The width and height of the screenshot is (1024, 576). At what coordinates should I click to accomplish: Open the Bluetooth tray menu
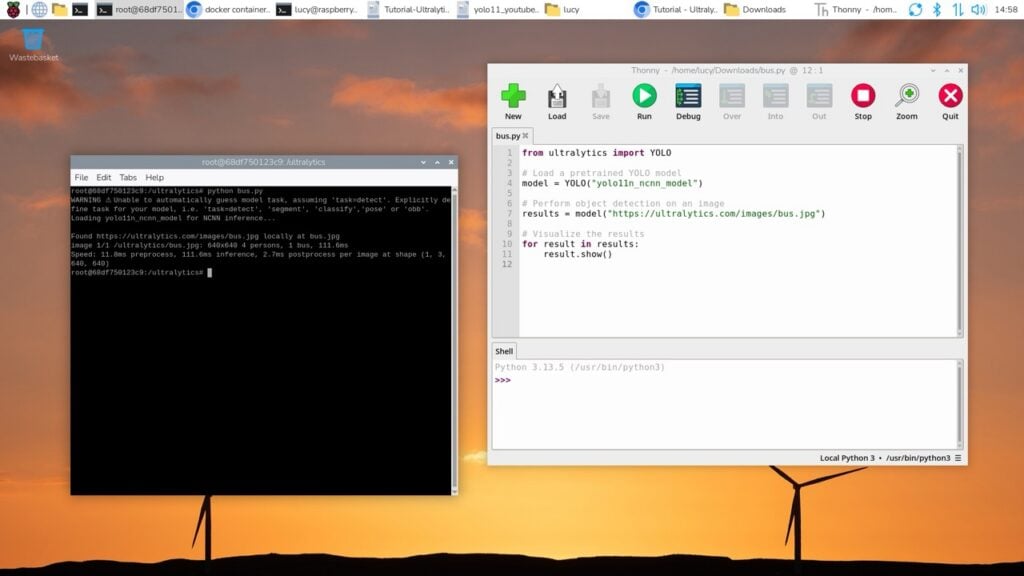coord(937,9)
